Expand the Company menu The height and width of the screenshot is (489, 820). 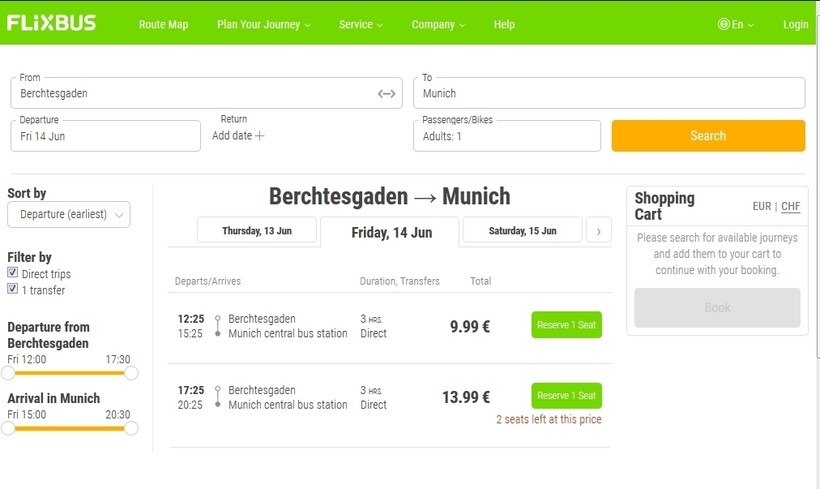(438, 25)
